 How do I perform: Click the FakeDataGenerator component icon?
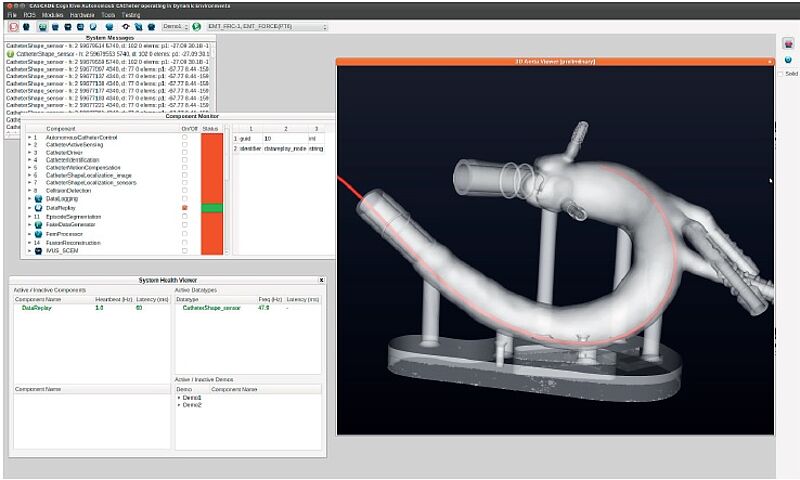pos(39,225)
